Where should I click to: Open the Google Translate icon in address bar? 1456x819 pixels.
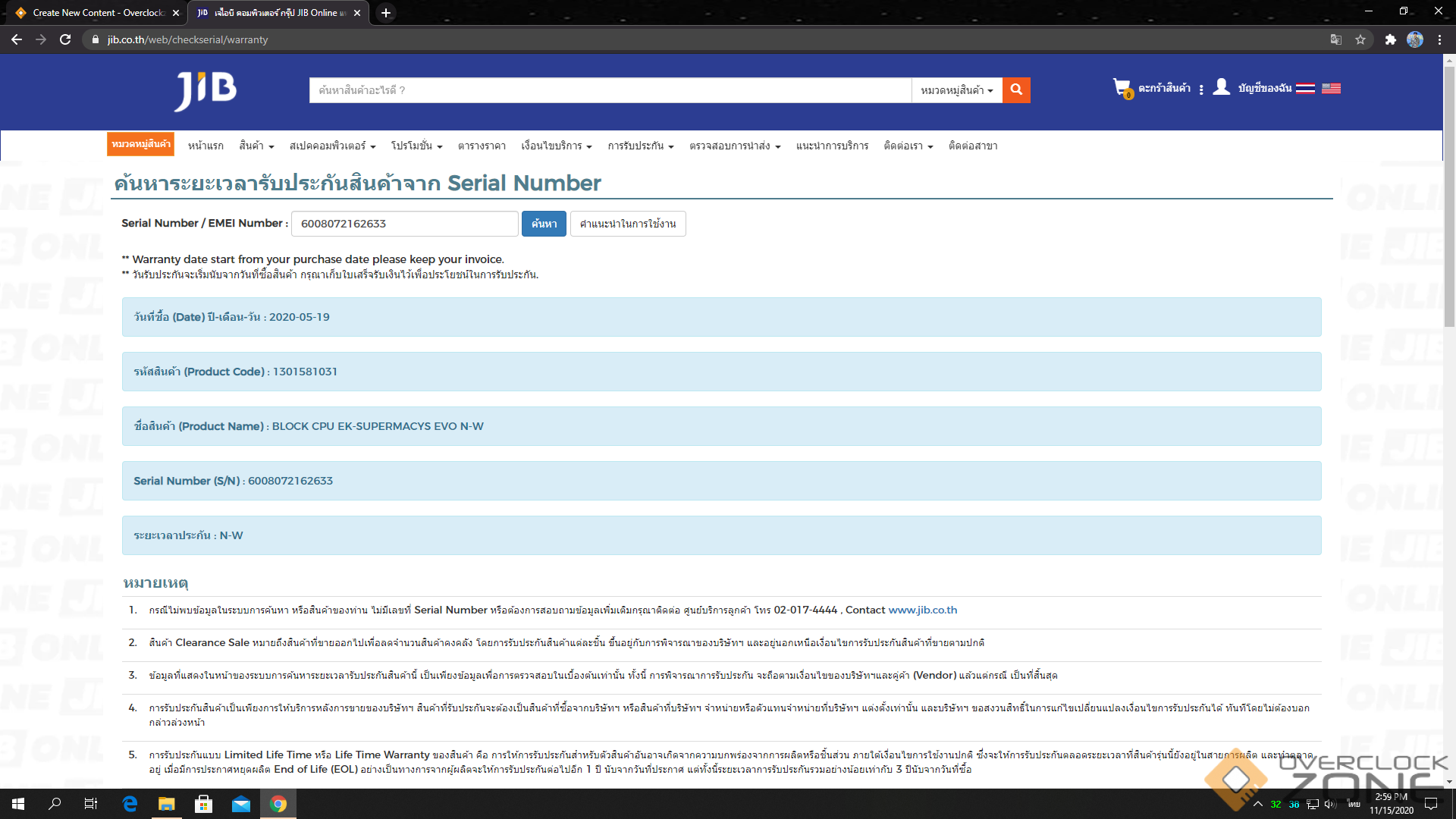[1336, 39]
